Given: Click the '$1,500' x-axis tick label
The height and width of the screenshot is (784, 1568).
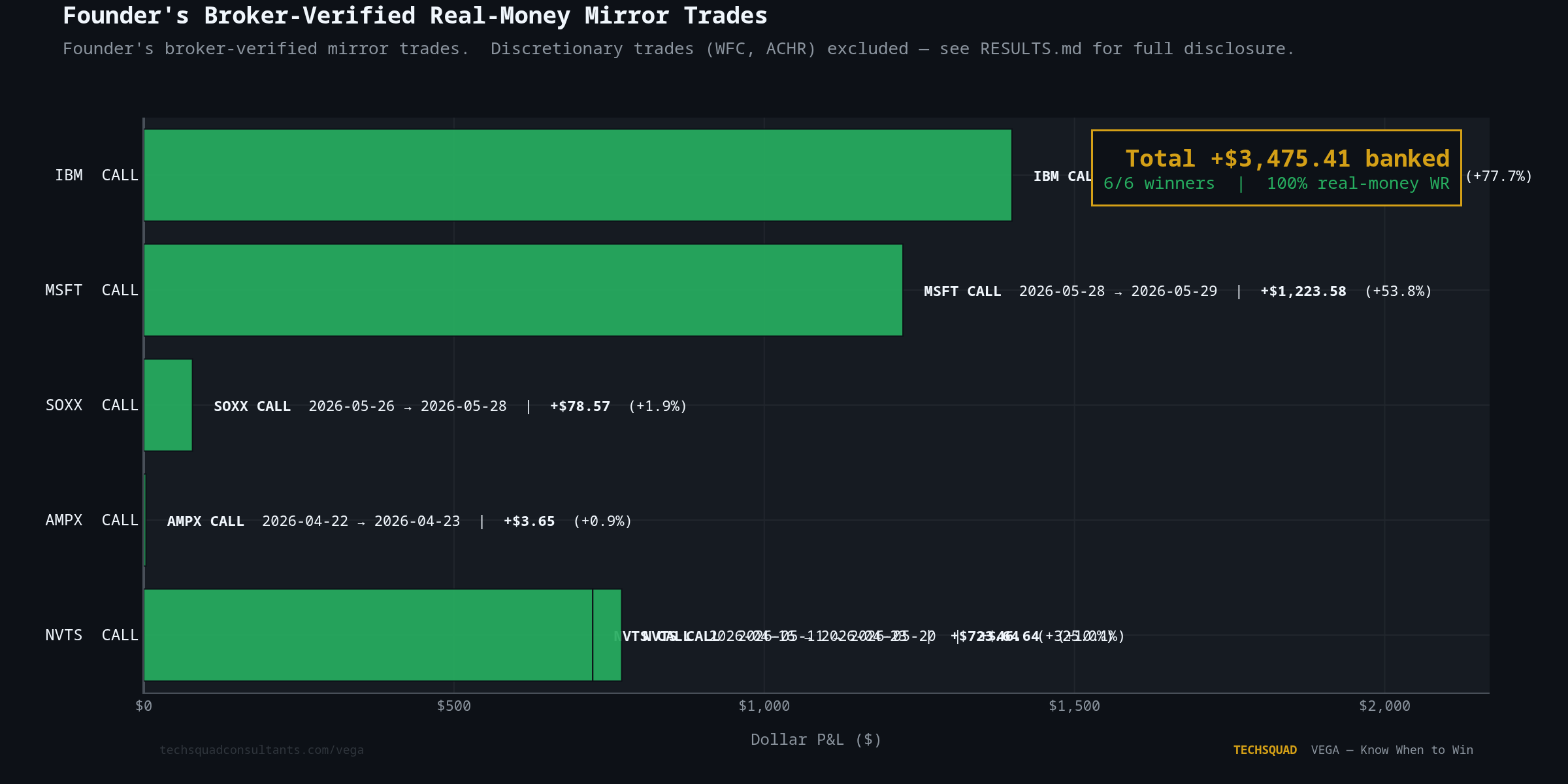Looking at the screenshot, I should 1074,706.
